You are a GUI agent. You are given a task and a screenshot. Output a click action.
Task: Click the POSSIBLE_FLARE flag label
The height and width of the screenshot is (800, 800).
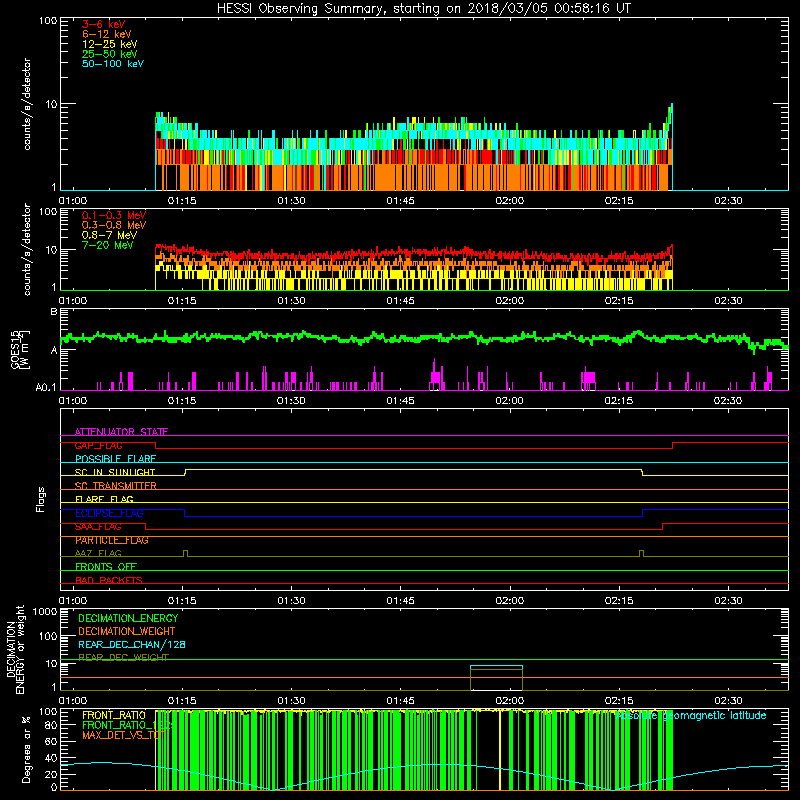115,459
